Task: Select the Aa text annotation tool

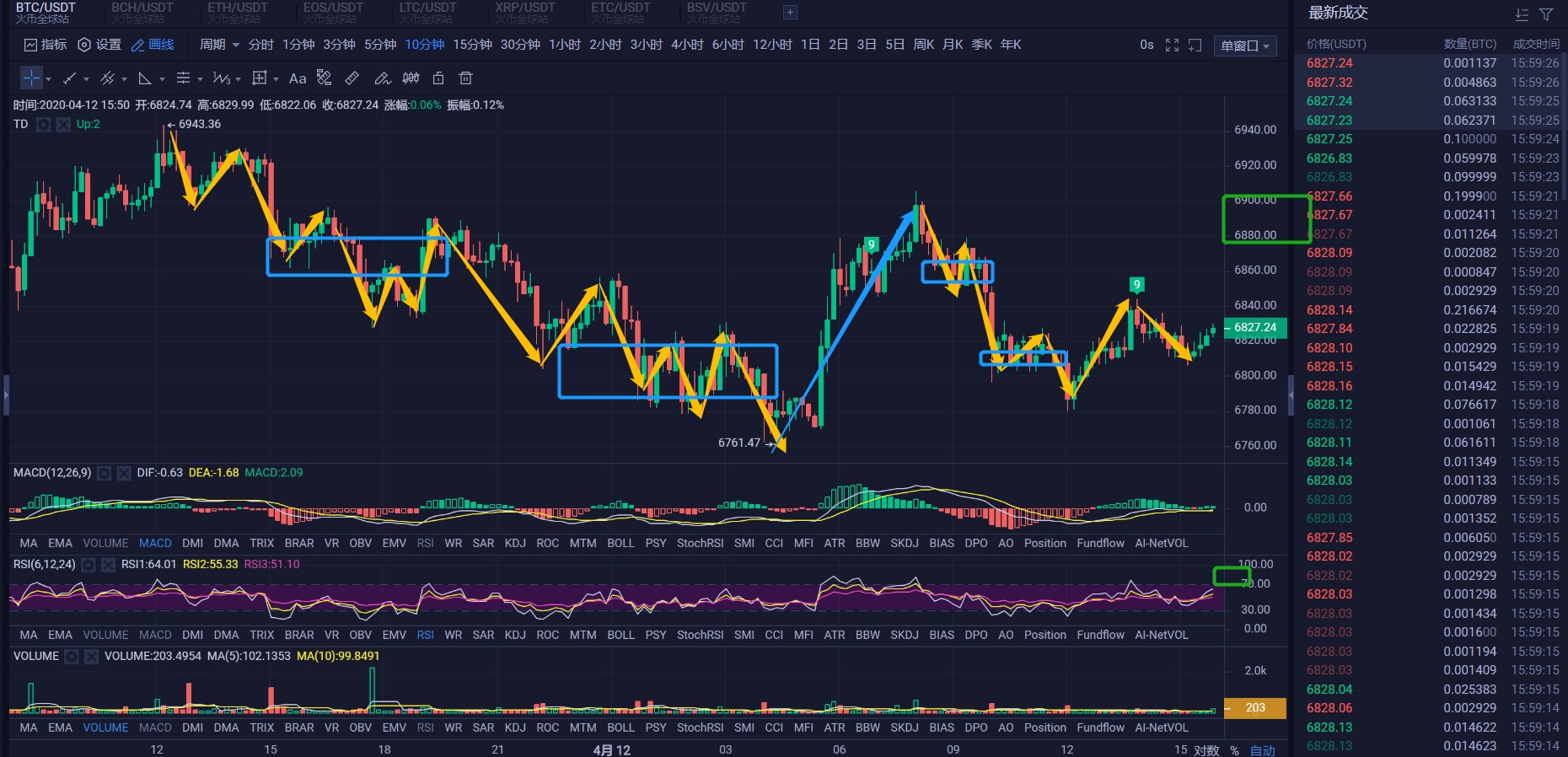Action: coord(298,78)
